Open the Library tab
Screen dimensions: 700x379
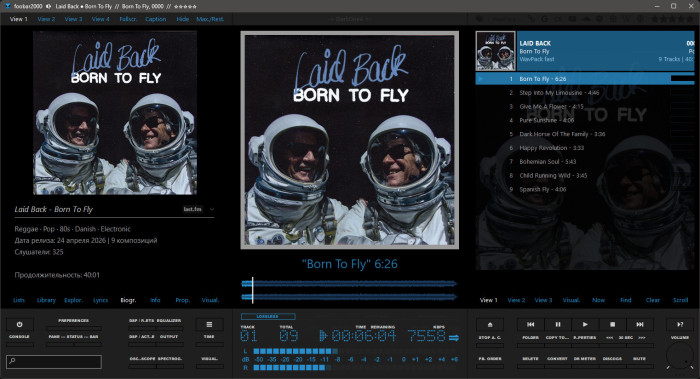(x=46, y=300)
